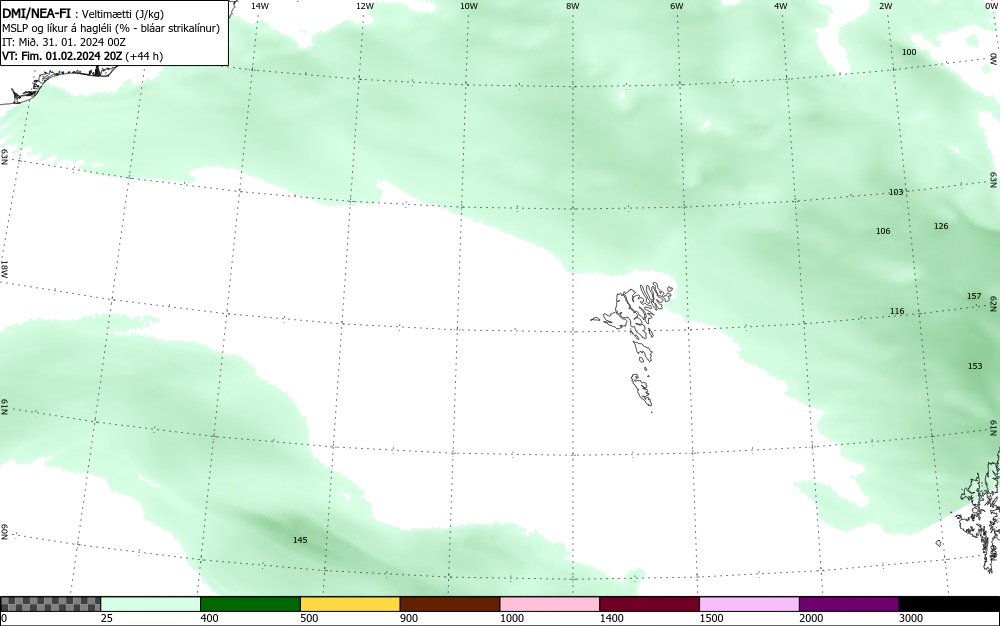Click the CAPE value 106
Screen dimensions: 1000x626
(883, 231)
